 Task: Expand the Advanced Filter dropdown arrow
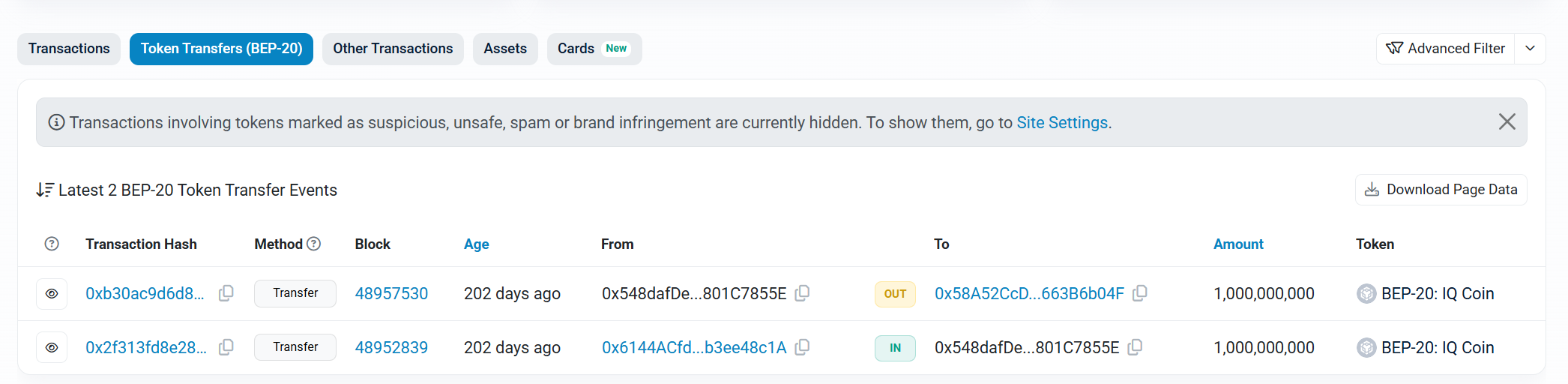tap(1530, 49)
